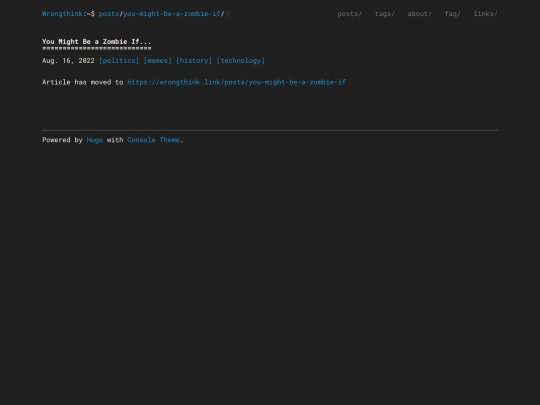Open the Console Theme footer link

(x=153, y=140)
